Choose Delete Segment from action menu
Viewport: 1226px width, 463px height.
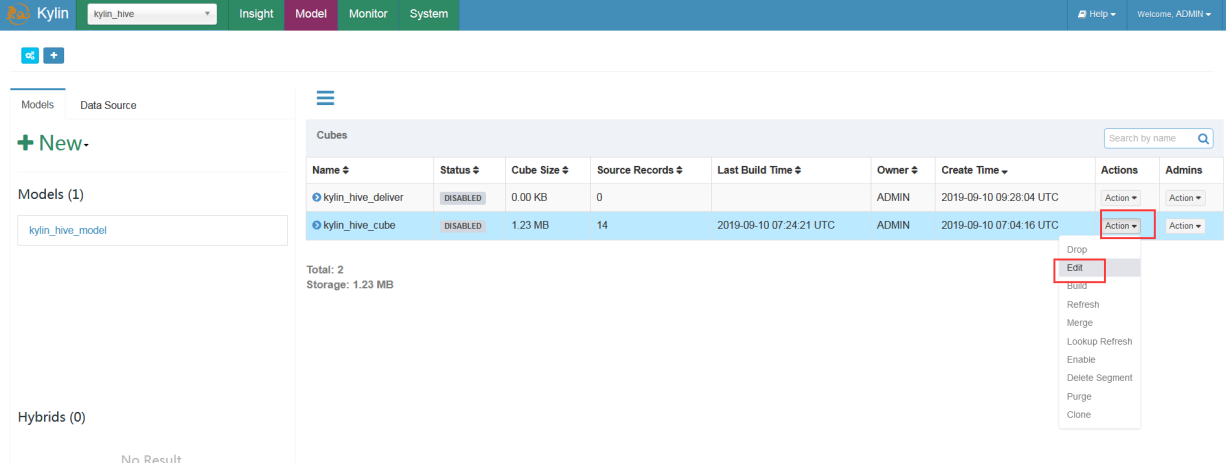[1099, 377]
